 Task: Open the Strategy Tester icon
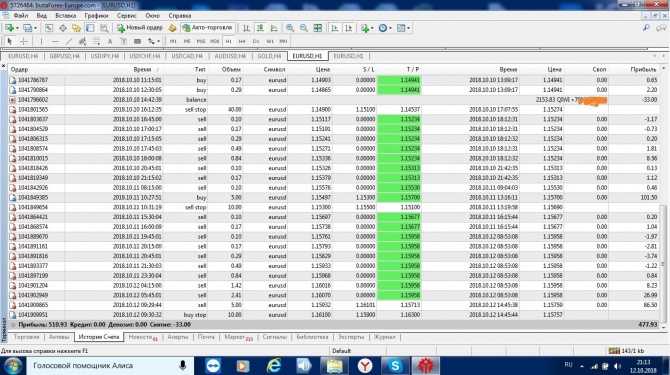point(103,28)
